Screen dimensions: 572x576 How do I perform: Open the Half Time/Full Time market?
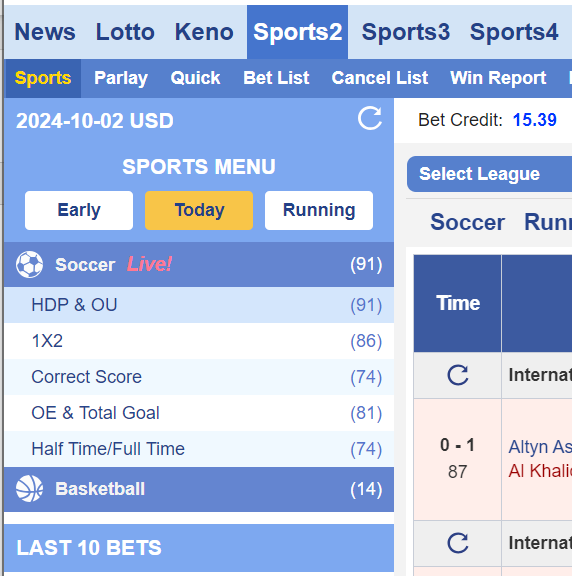pos(199,449)
